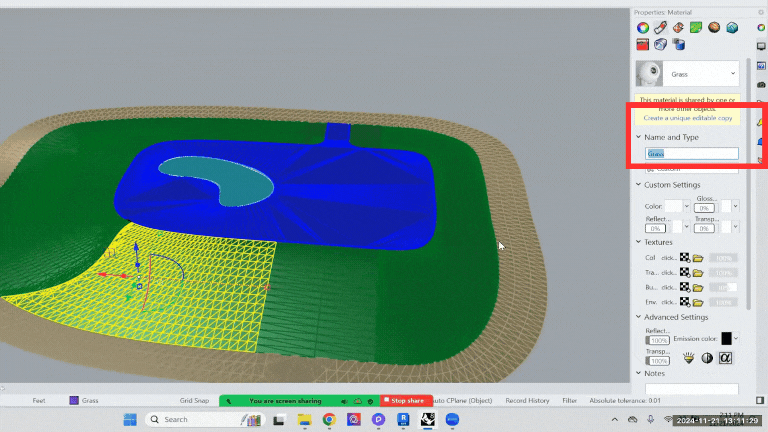Screen dimensions: 768x432
Task: Click the Grass material preview thumbnail
Action: (x=649, y=73)
